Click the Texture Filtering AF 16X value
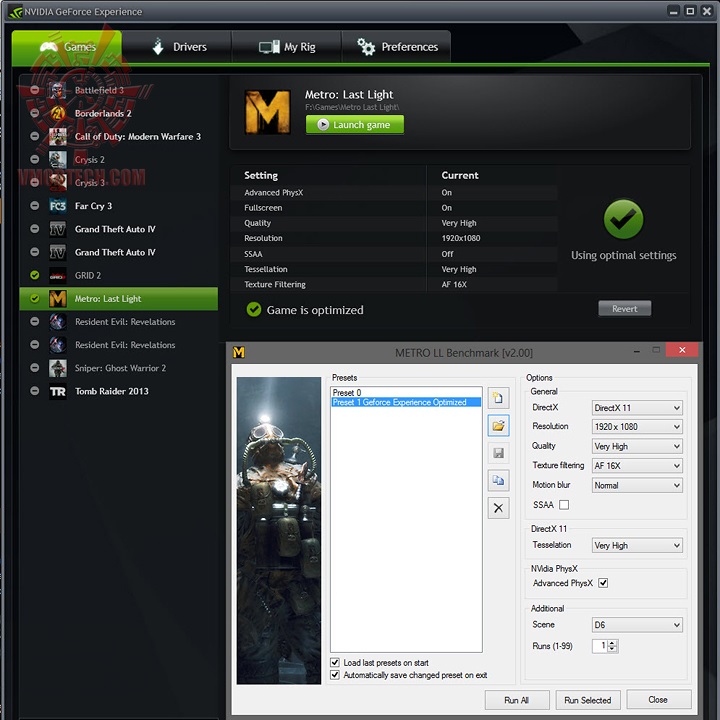This screenshot has height=720, width=720. click(454, 284)
